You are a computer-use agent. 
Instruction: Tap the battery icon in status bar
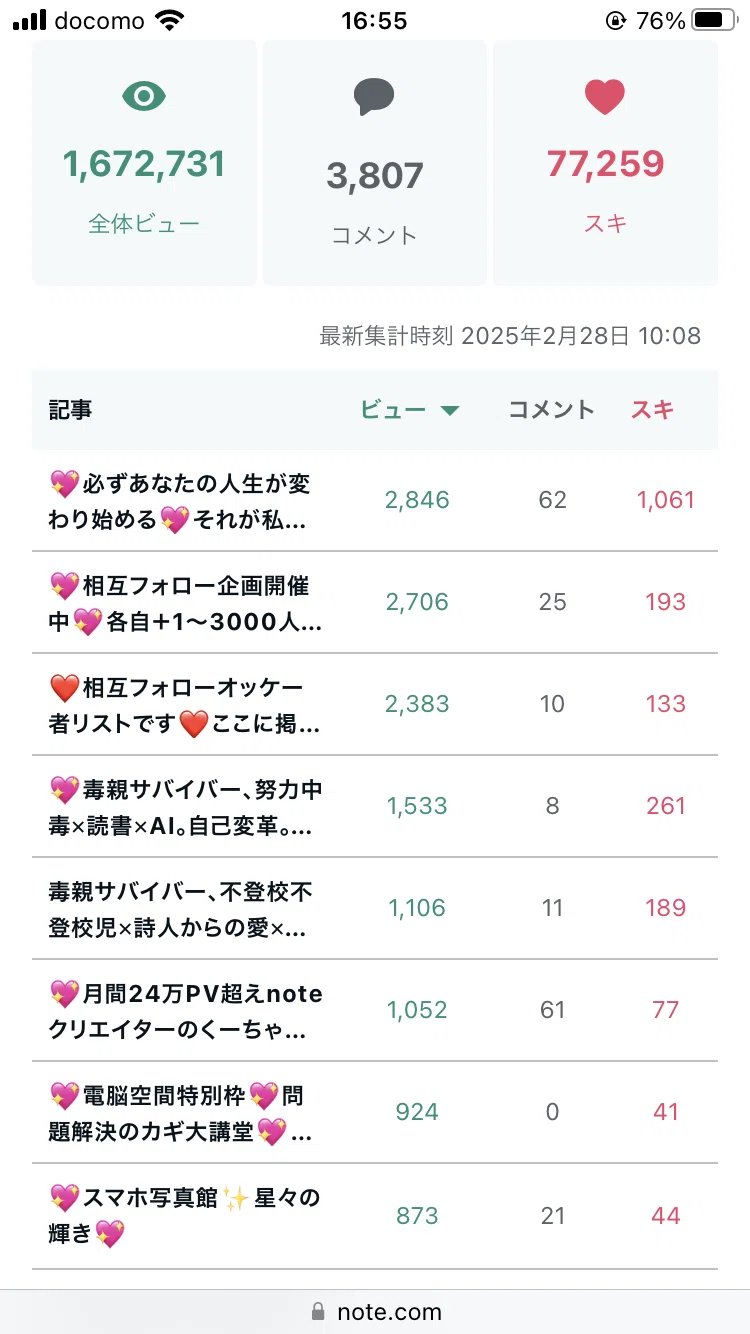[x=715, y=20]
